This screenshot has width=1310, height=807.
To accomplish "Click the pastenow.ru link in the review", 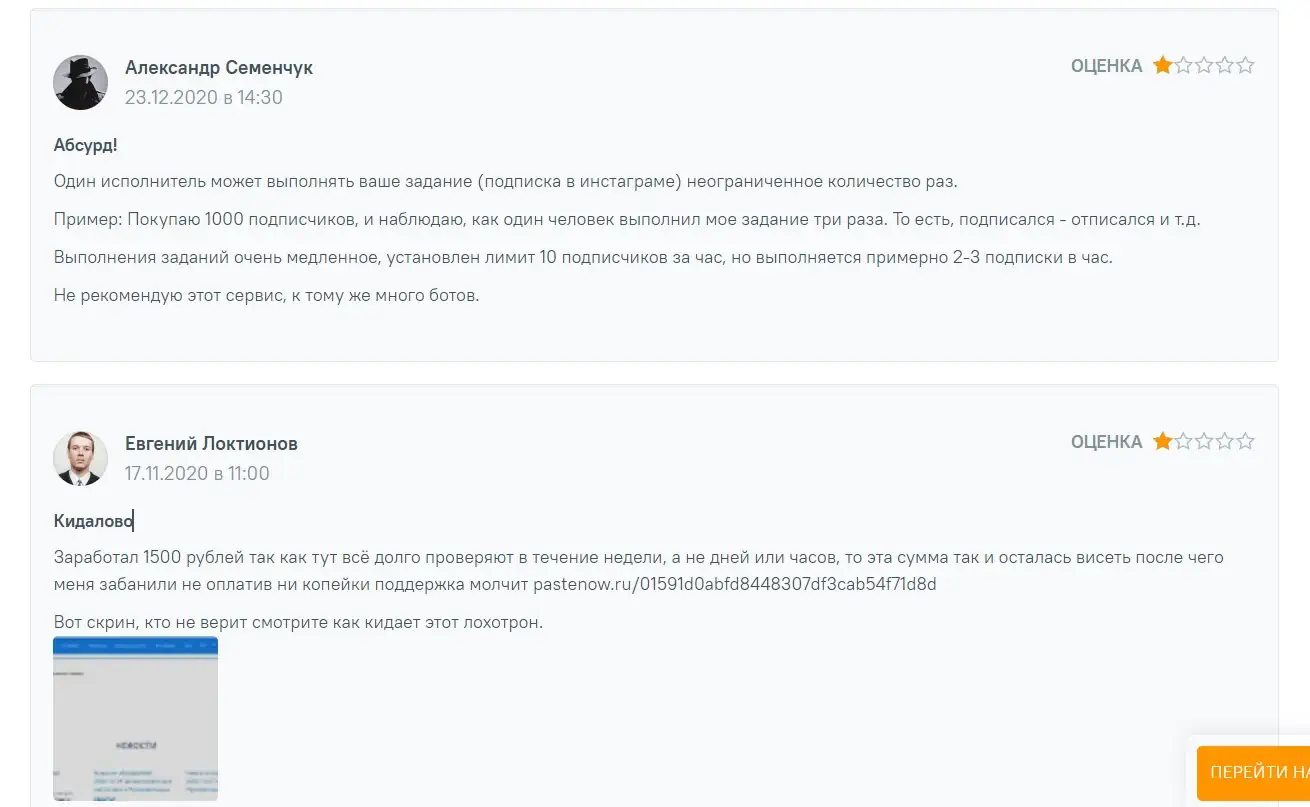I will click(735, 584).
